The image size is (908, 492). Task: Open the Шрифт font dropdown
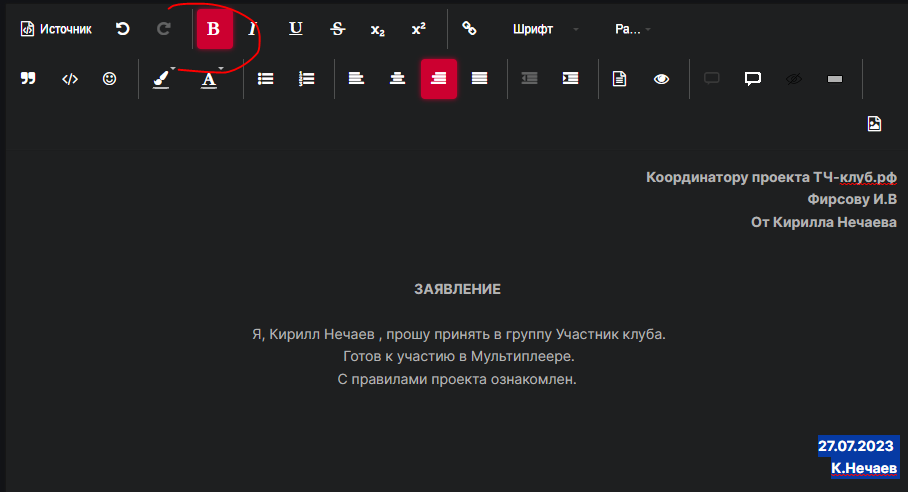(545, 29)
